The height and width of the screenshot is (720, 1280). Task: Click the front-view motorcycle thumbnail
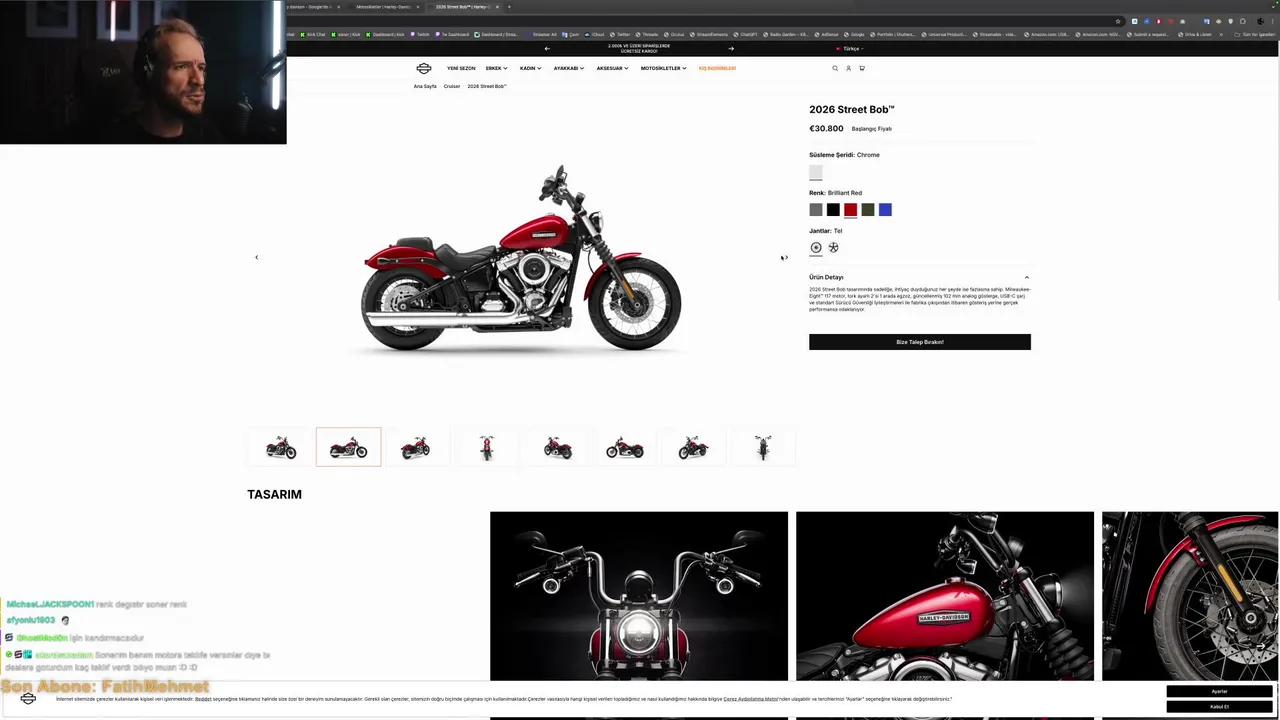[487, 447]
